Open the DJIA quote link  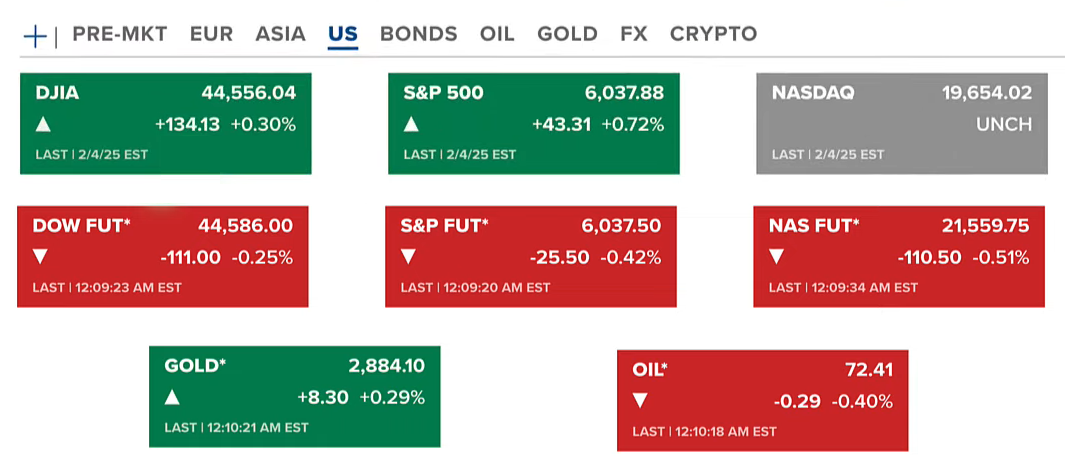tap(57, 93)
